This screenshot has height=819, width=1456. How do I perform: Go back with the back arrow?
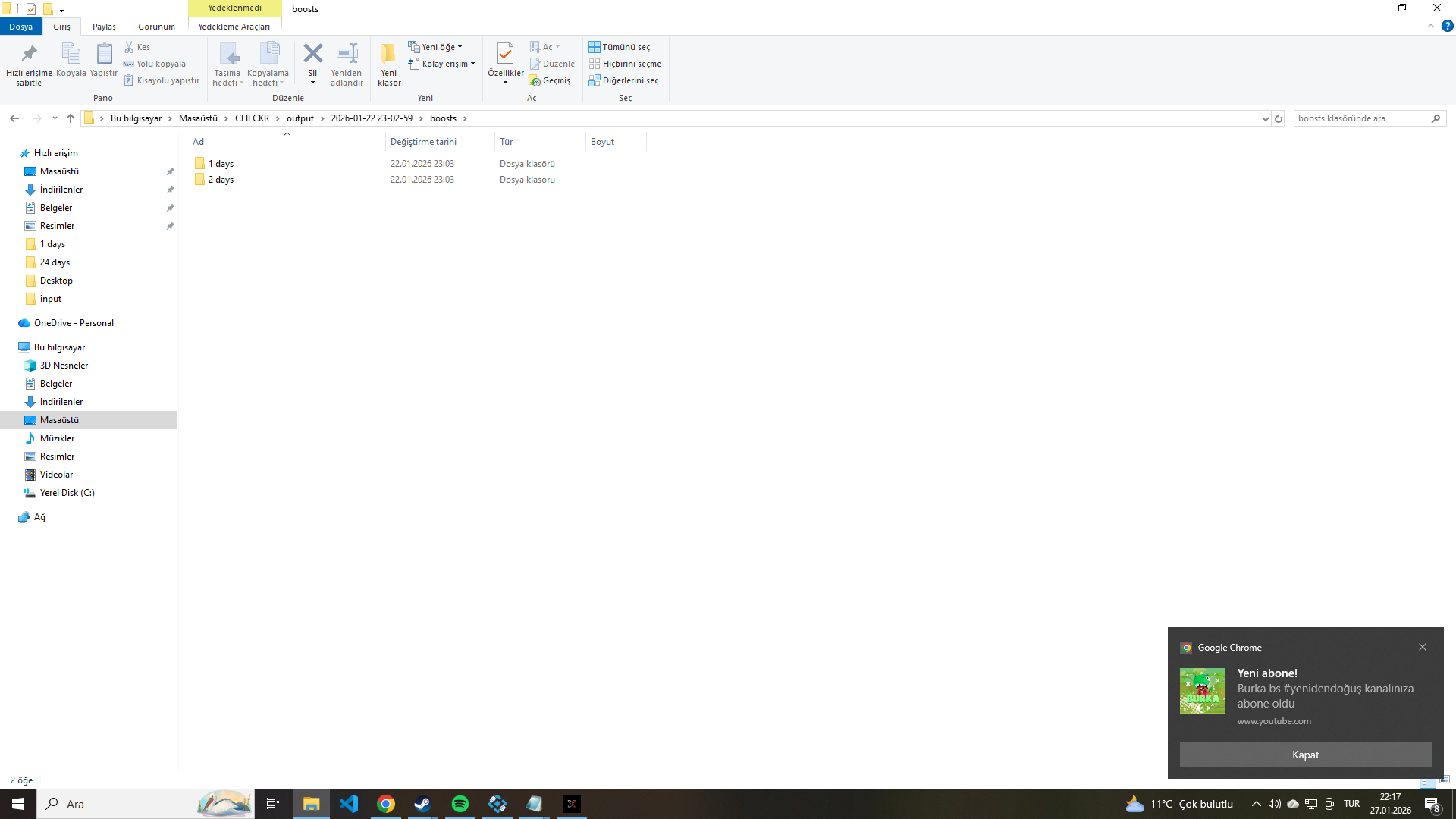pyautogui.click(x=14, y=118)
